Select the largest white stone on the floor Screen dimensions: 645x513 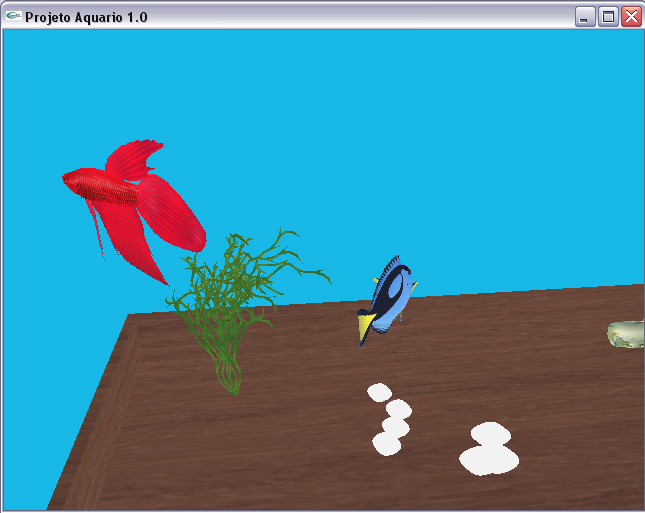pyautogui.click(x=489, y=460)
